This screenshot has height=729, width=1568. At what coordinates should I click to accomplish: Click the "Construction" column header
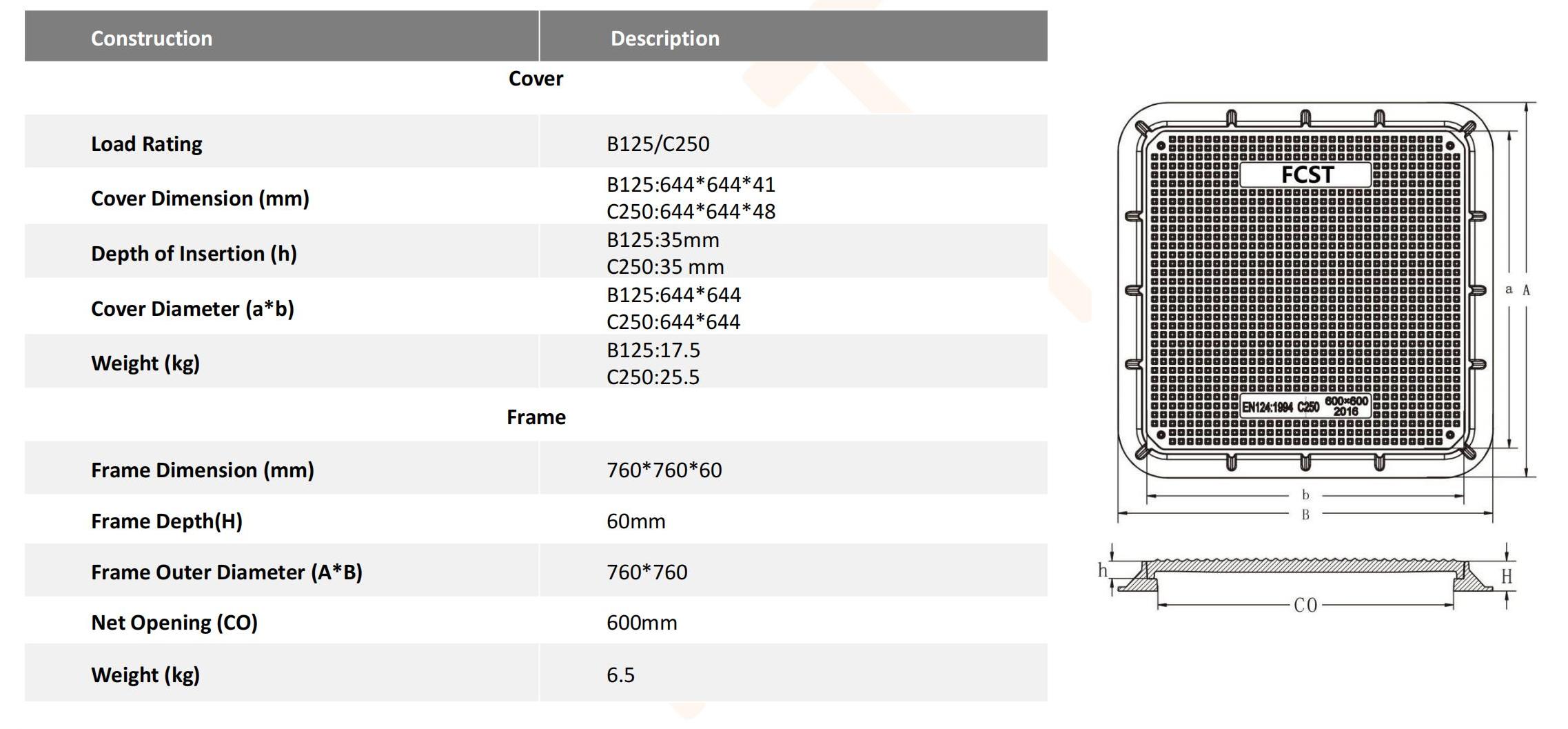(x=152, y=38)
